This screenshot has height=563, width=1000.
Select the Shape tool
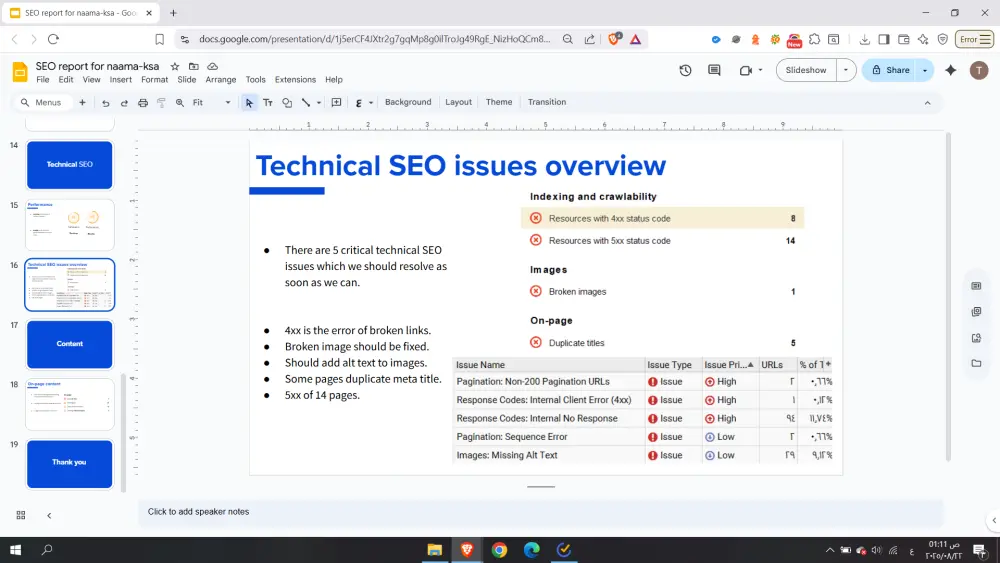coord(287,103)
